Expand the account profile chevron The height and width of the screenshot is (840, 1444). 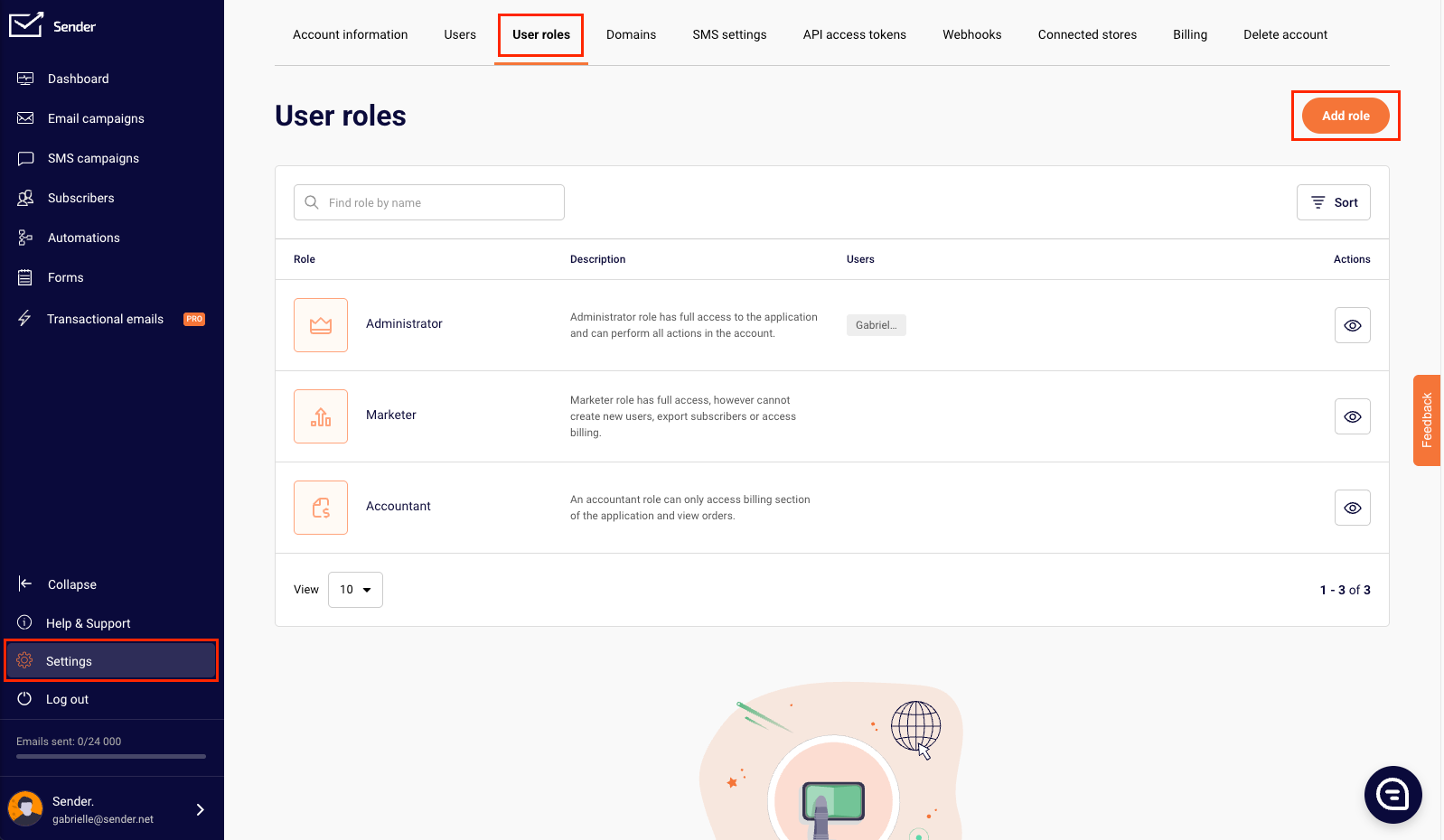201,809
